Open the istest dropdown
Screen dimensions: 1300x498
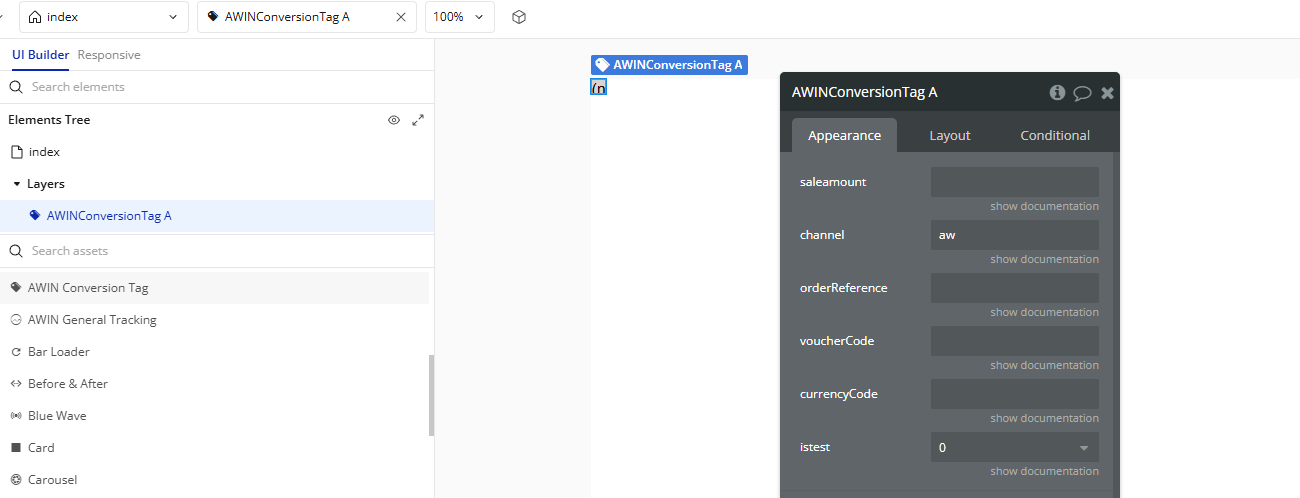coord(1015,447)
